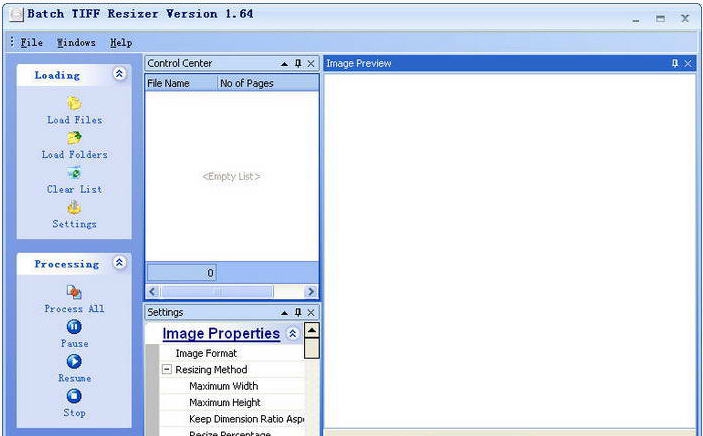Open the Windows menu
The height and width of the screenshot is (436, 703).
click(x=76, y=43)
